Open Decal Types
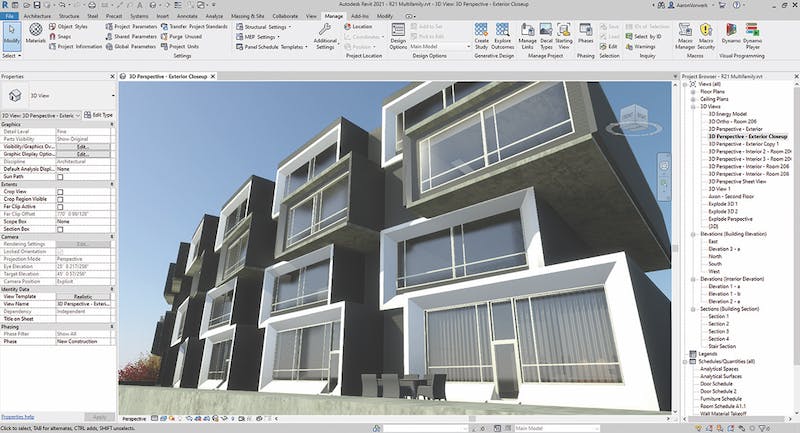 546,36
